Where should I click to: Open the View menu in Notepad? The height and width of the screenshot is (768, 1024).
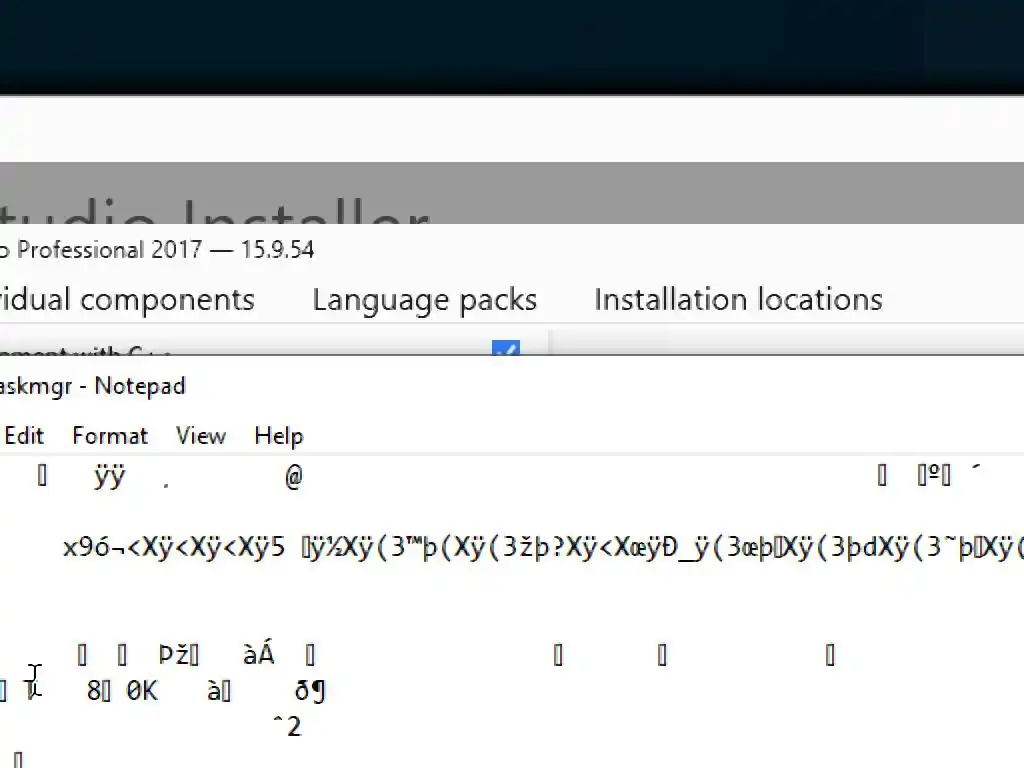click(x=200, y=436)
